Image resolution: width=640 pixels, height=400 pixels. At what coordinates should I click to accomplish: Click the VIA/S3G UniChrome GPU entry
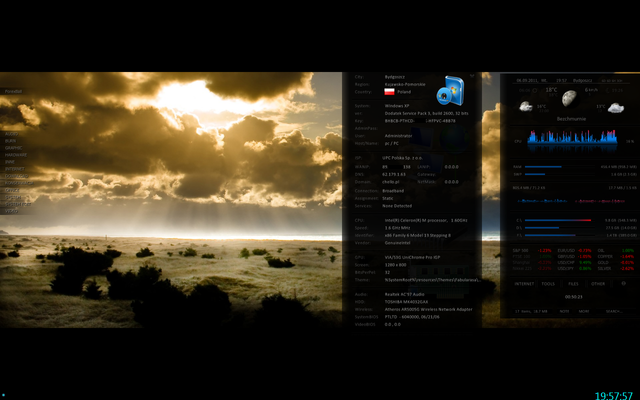412,258
